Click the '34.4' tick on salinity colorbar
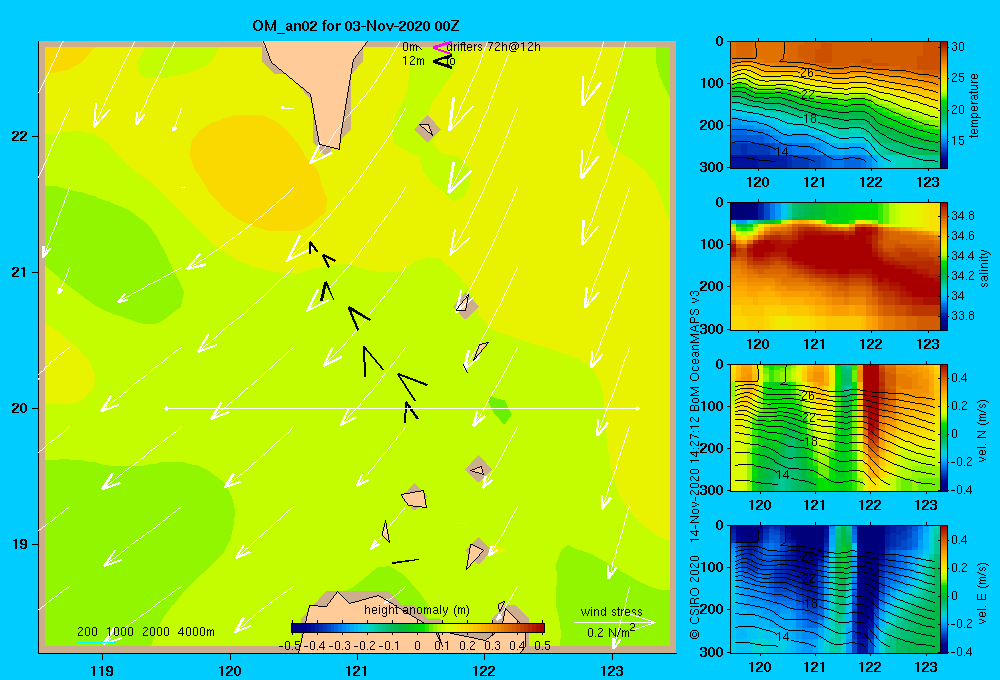 (x=962, y=256)
